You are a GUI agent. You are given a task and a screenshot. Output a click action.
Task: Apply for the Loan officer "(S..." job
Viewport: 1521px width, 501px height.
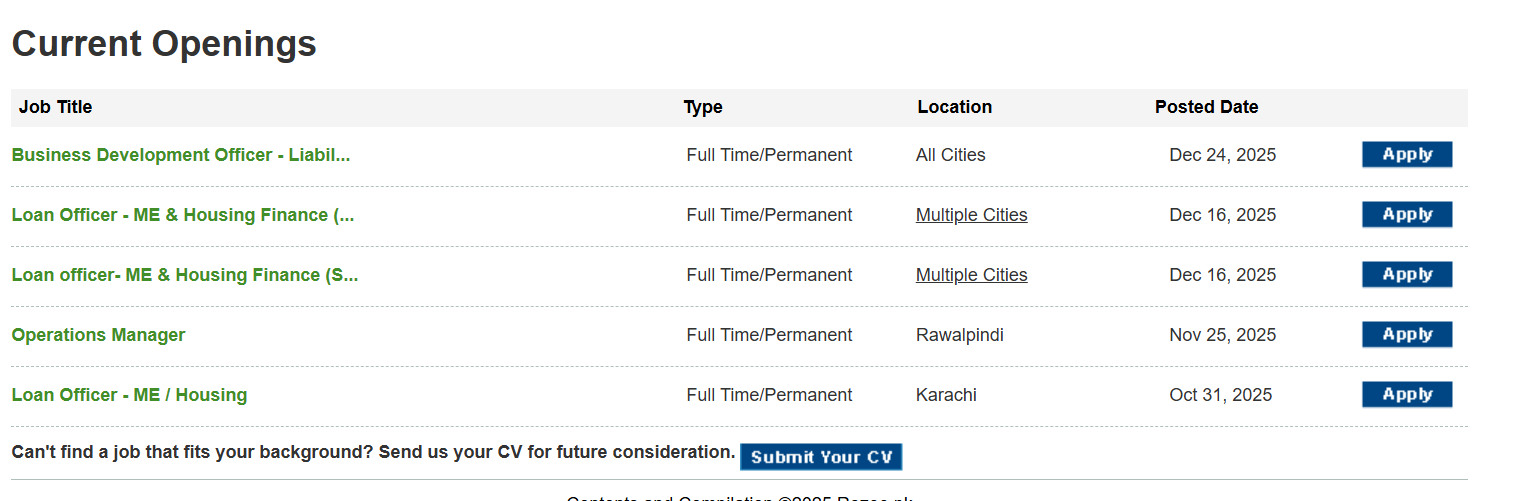tap(1407, 275)
